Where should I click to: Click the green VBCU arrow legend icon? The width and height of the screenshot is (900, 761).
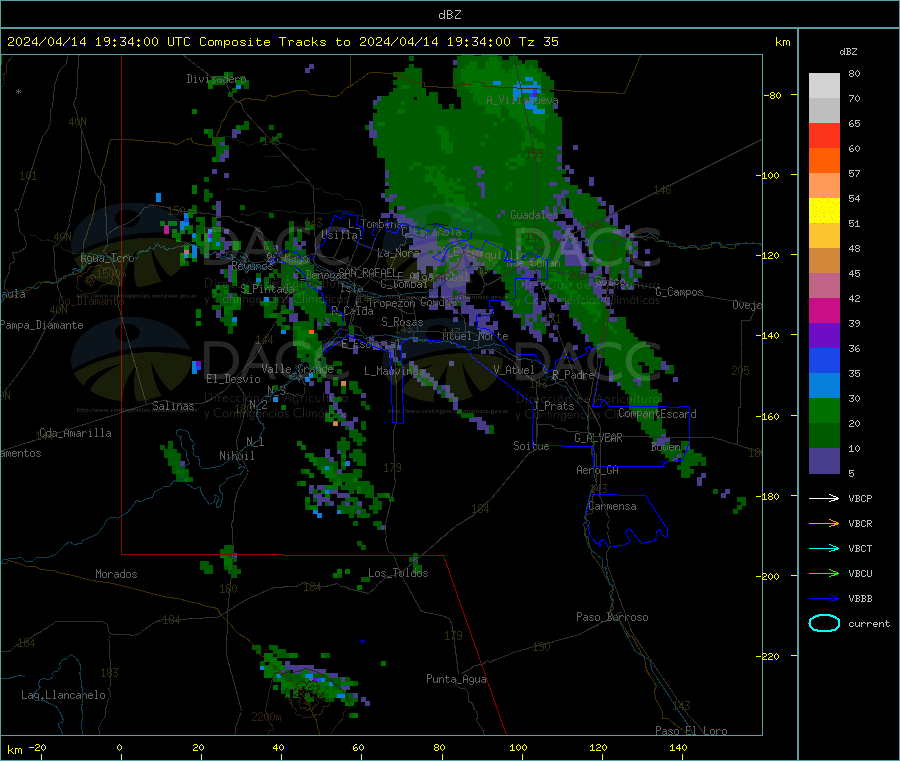point(824,573)
